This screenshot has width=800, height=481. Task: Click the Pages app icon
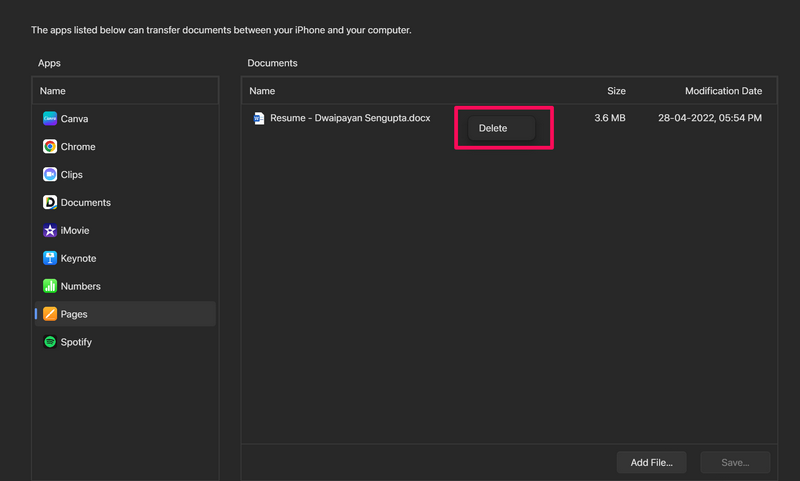pyautogui.click(x=50, y=314)
